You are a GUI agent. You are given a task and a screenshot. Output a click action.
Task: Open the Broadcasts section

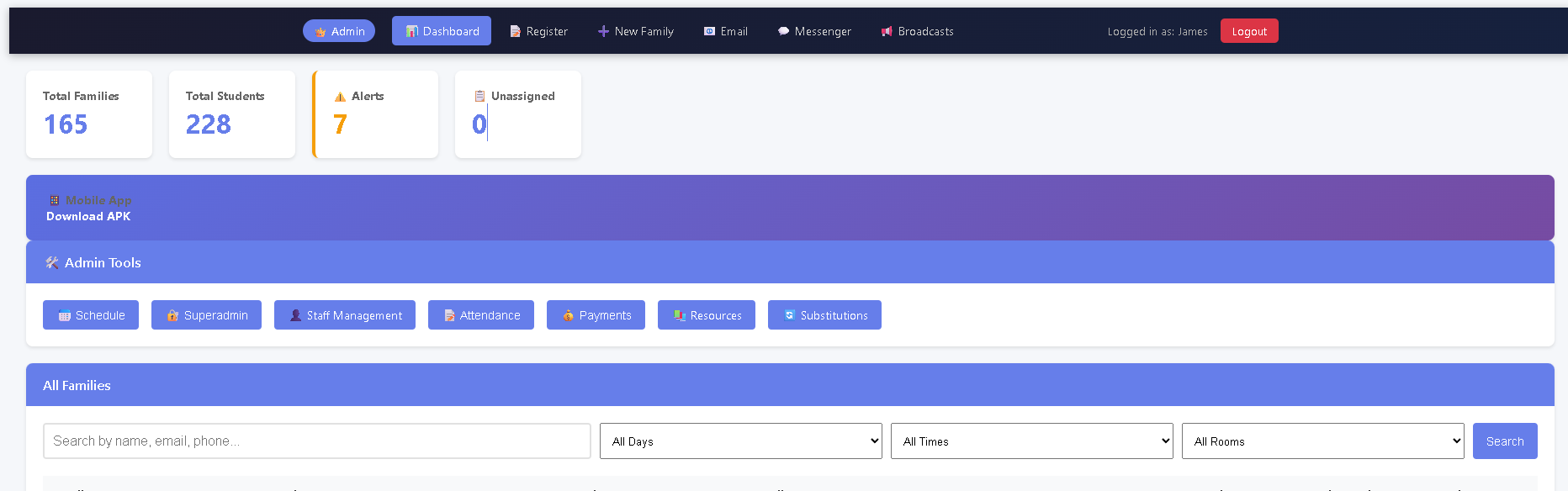click(917, 31)
